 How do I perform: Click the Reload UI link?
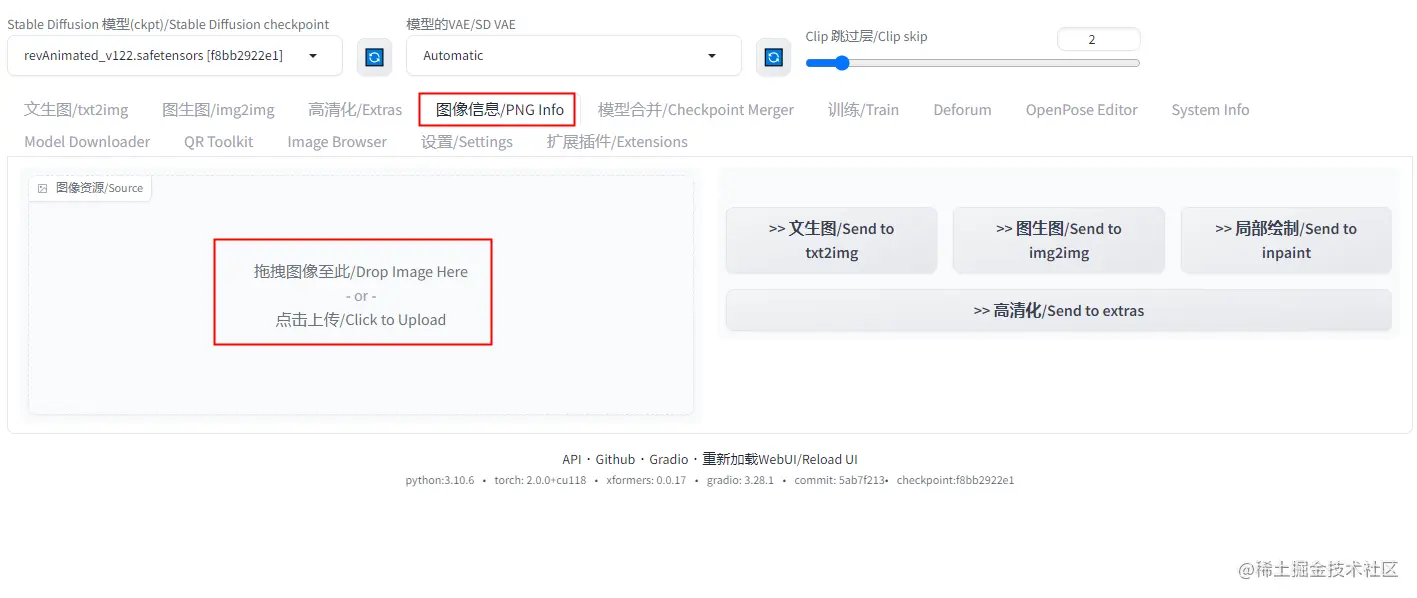point(780,460)
